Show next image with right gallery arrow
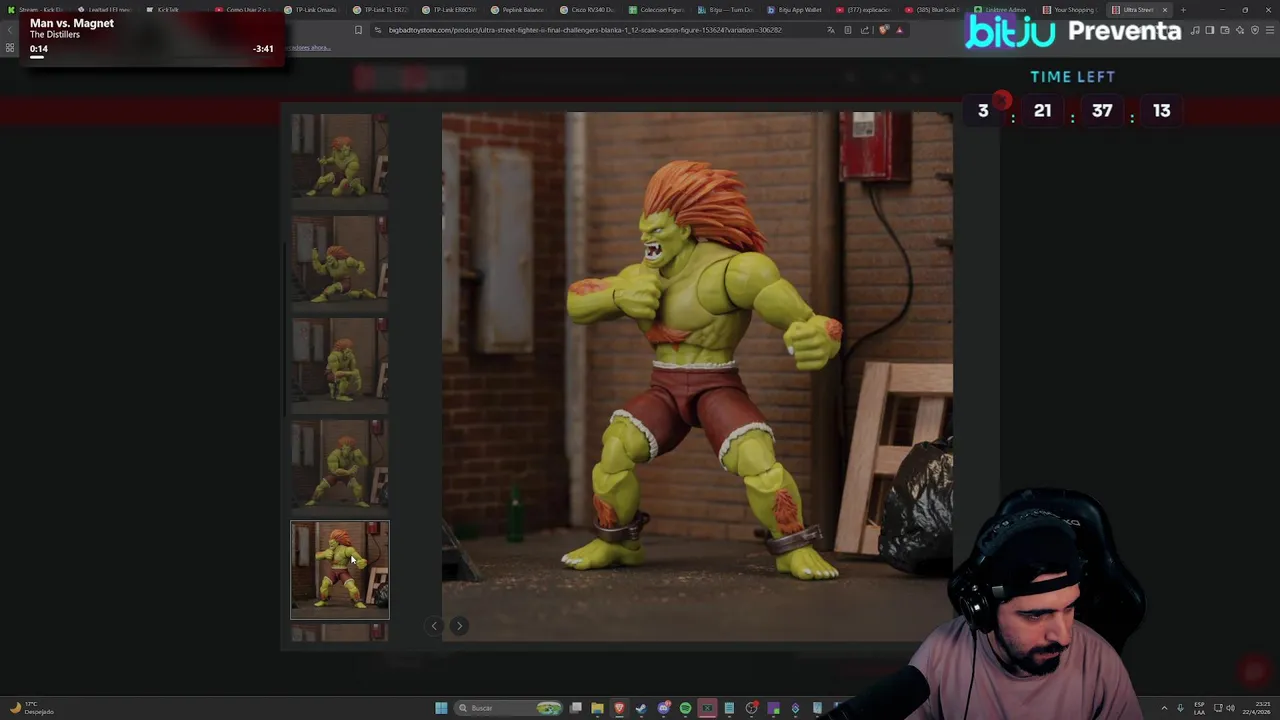 [x=459, y=626]
